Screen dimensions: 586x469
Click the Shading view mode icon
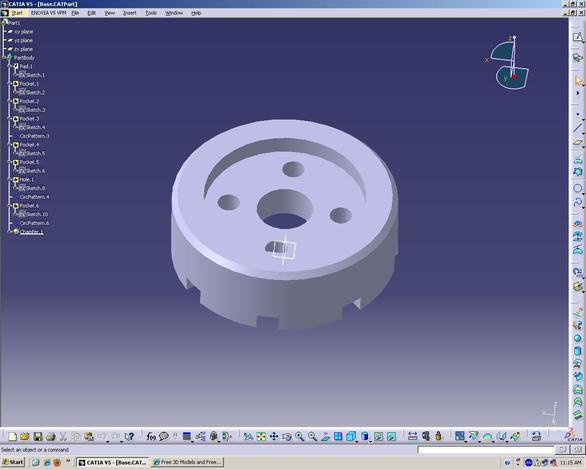point(365,436)
